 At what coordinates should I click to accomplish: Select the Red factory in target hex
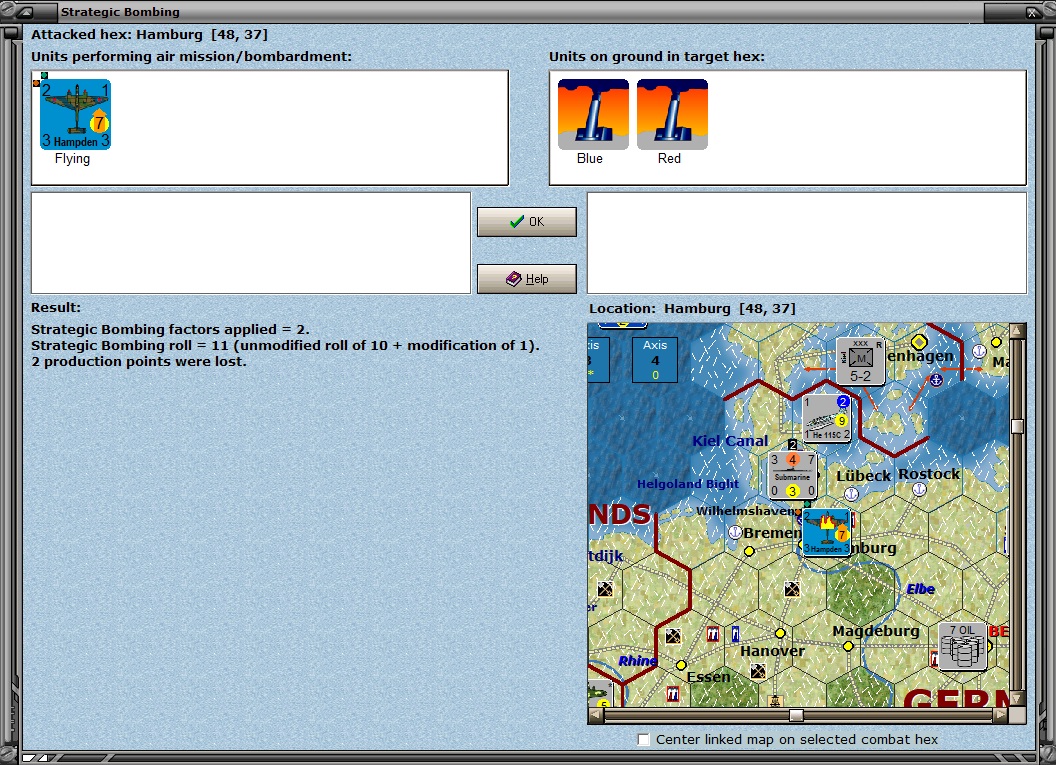click(x=672, y=114)
